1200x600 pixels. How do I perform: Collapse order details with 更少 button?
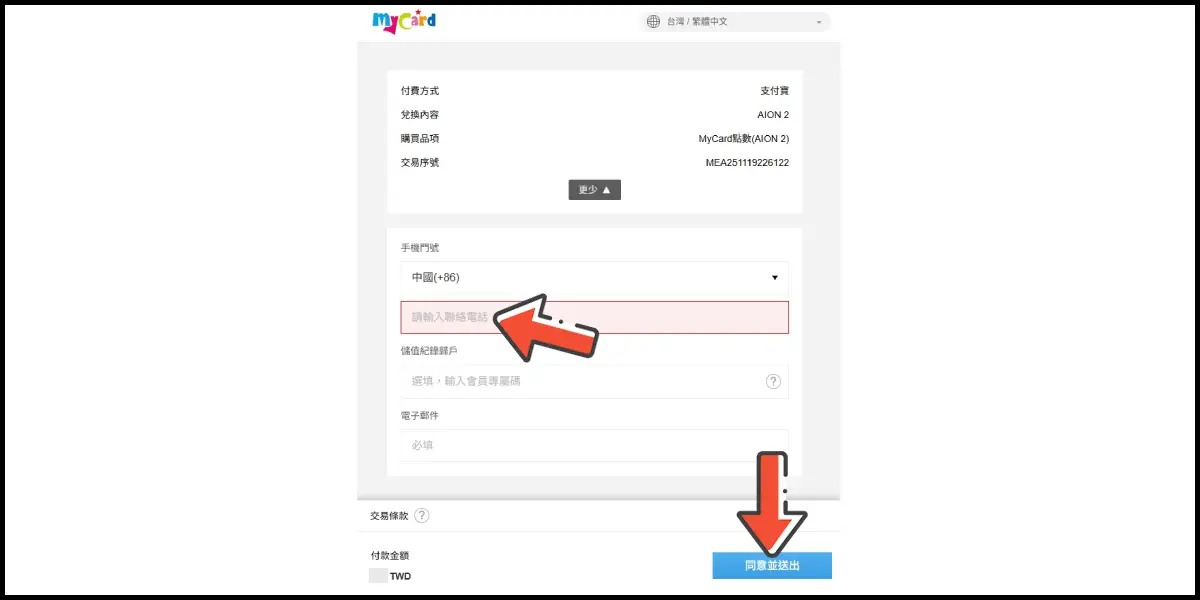(594, 189)
